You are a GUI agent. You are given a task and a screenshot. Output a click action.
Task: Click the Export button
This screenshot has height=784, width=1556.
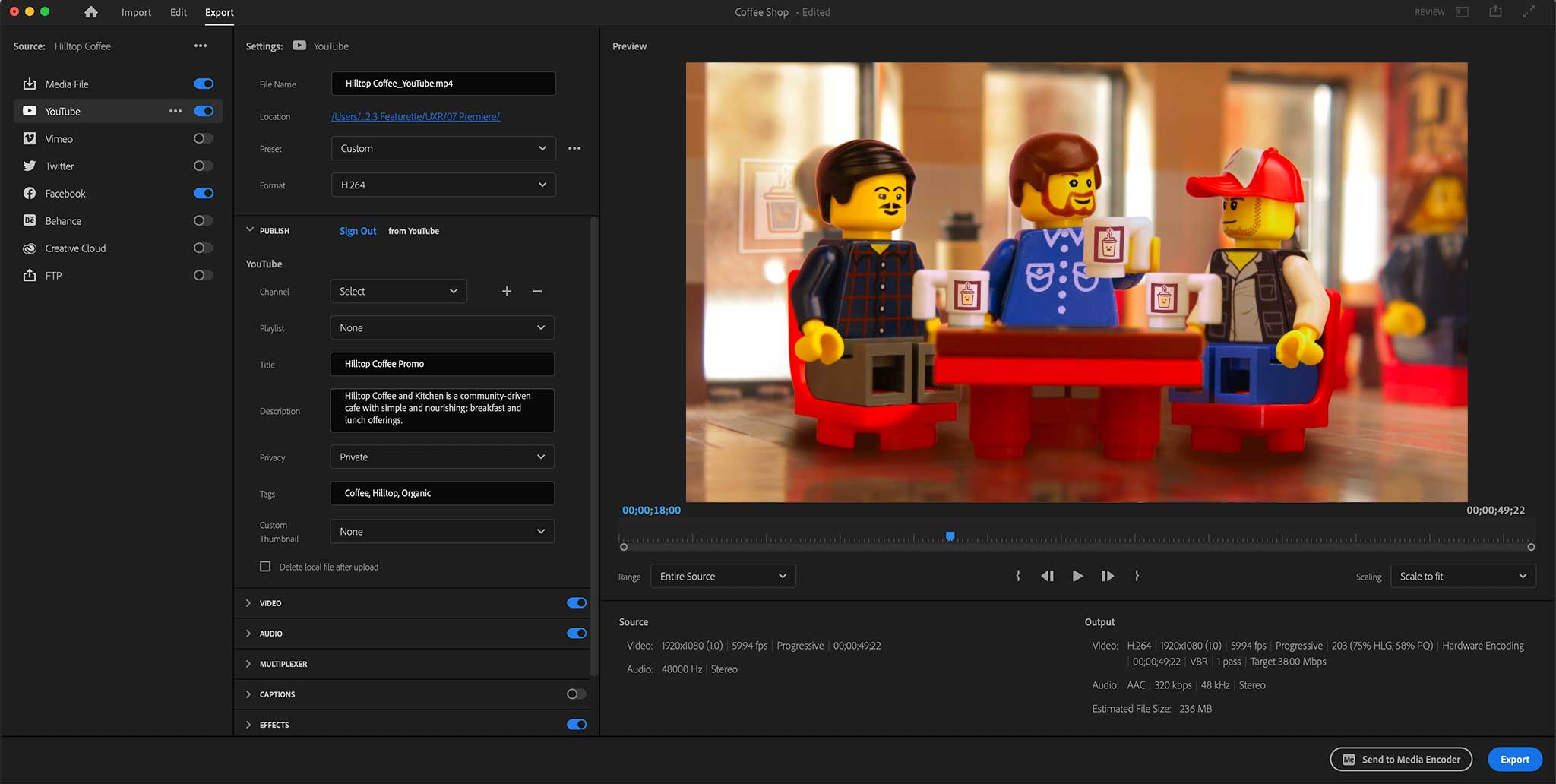coord(1515,759)
